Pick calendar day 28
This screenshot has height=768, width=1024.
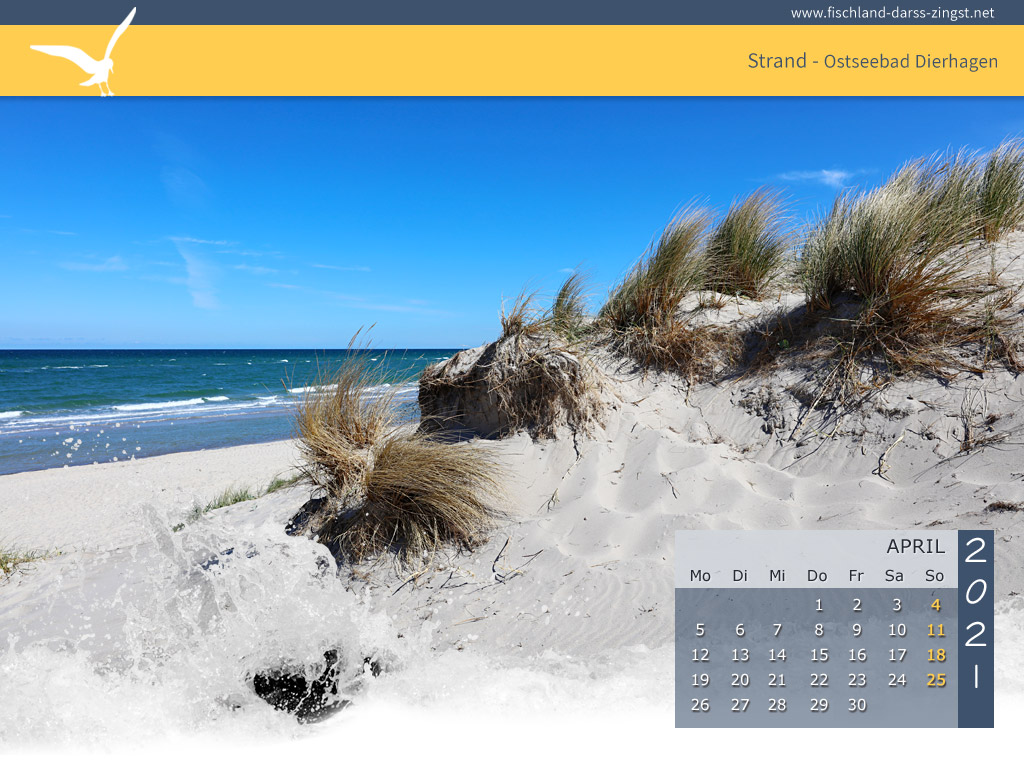(x=777, y=705)
